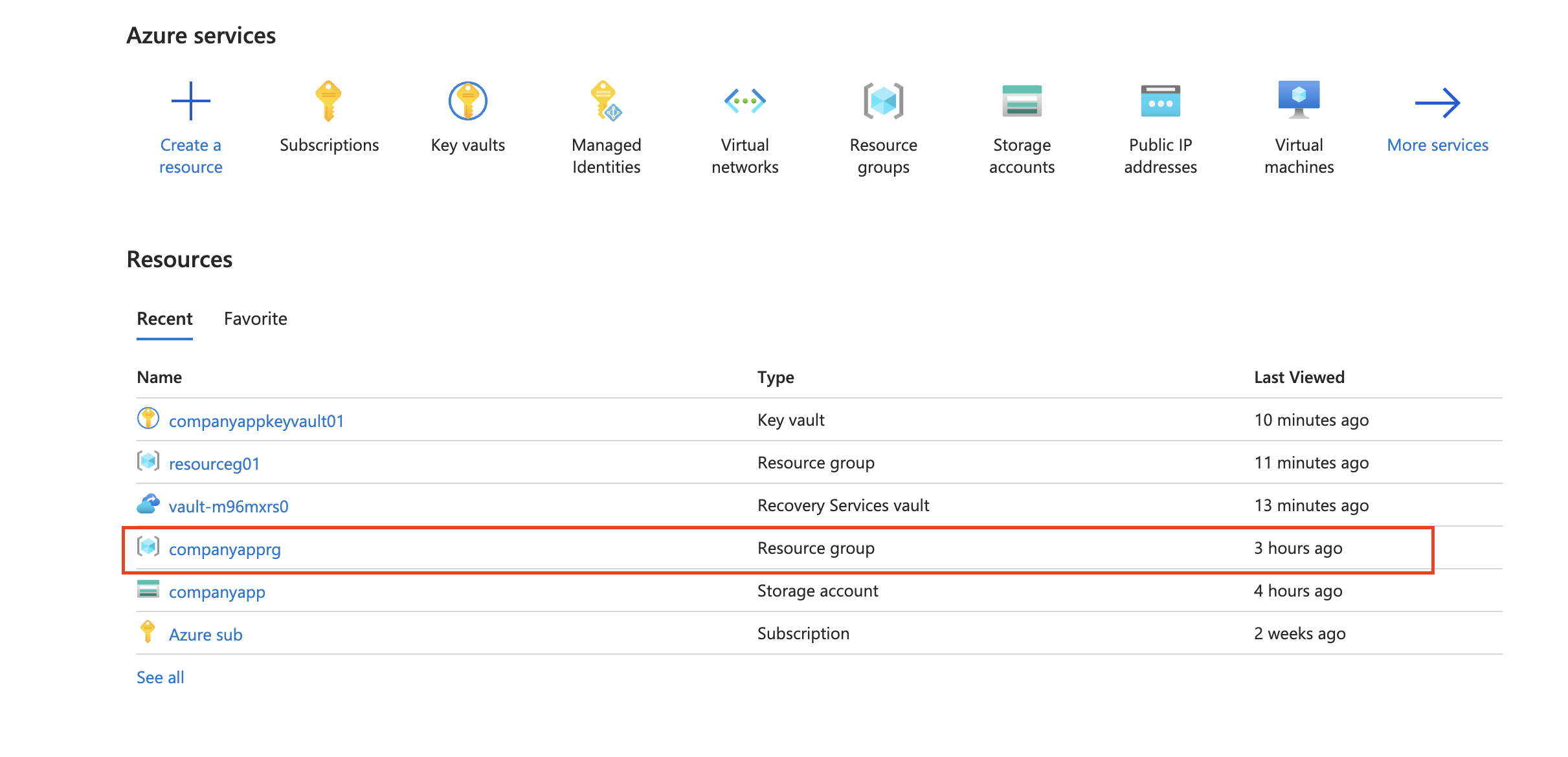Click the cloud icon beside vault-m96mxrs0

148,504
